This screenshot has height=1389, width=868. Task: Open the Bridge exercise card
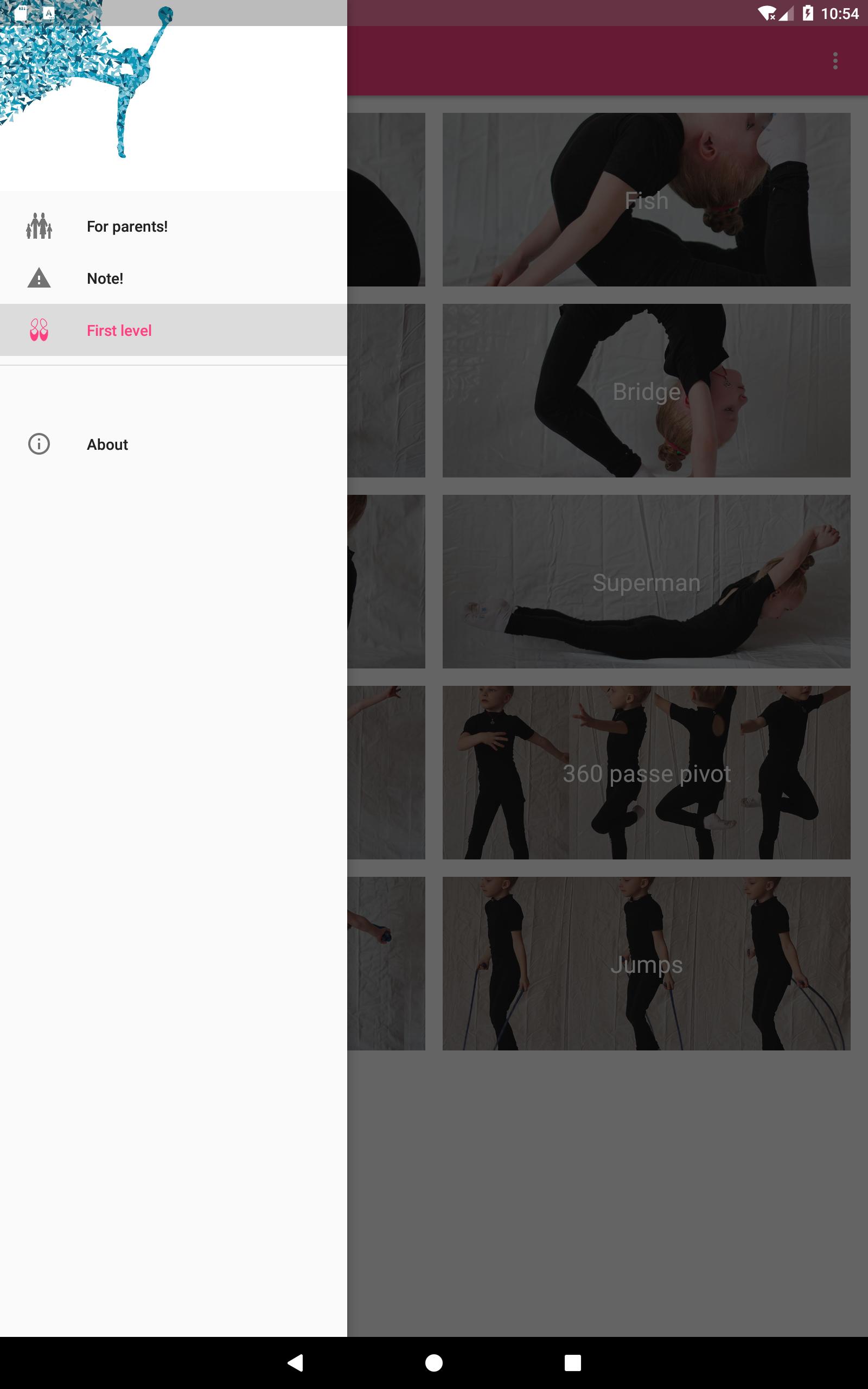point(647,391)
